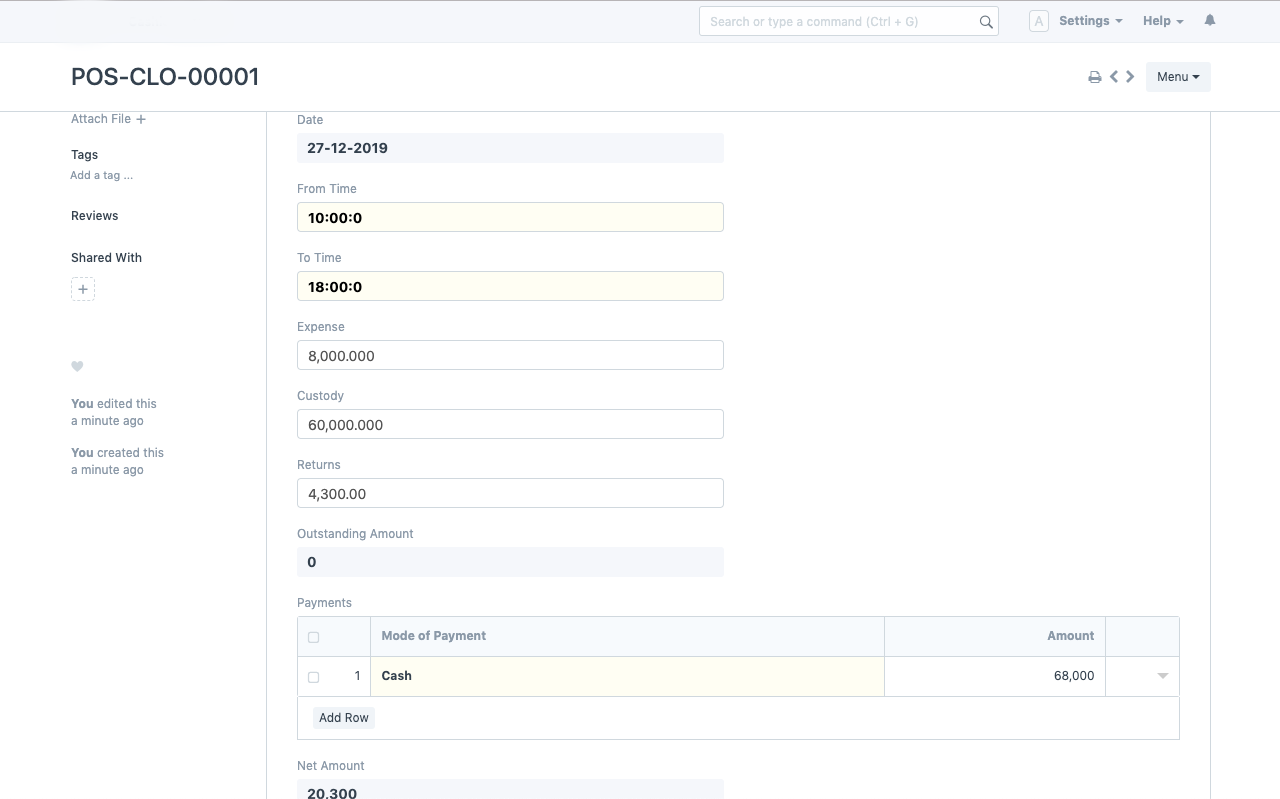
Task: Click the search magnifier icon
Action: point(986,22)
